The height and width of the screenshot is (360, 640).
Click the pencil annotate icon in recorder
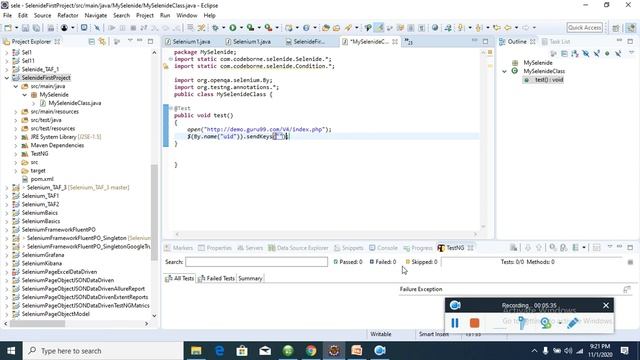pyautogui.click(x=573, y=323)
